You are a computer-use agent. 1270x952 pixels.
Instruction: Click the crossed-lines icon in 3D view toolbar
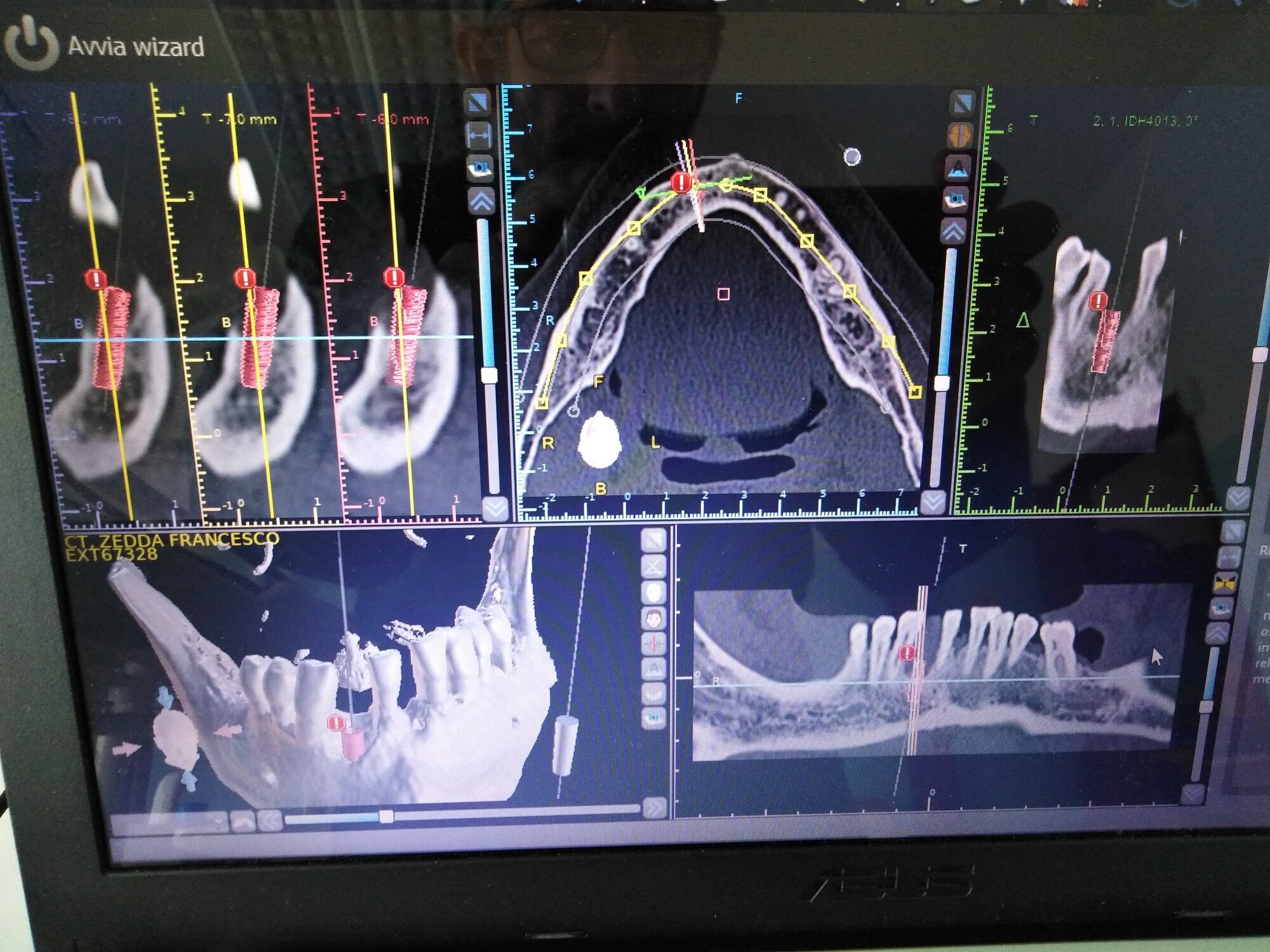point(653,565)
